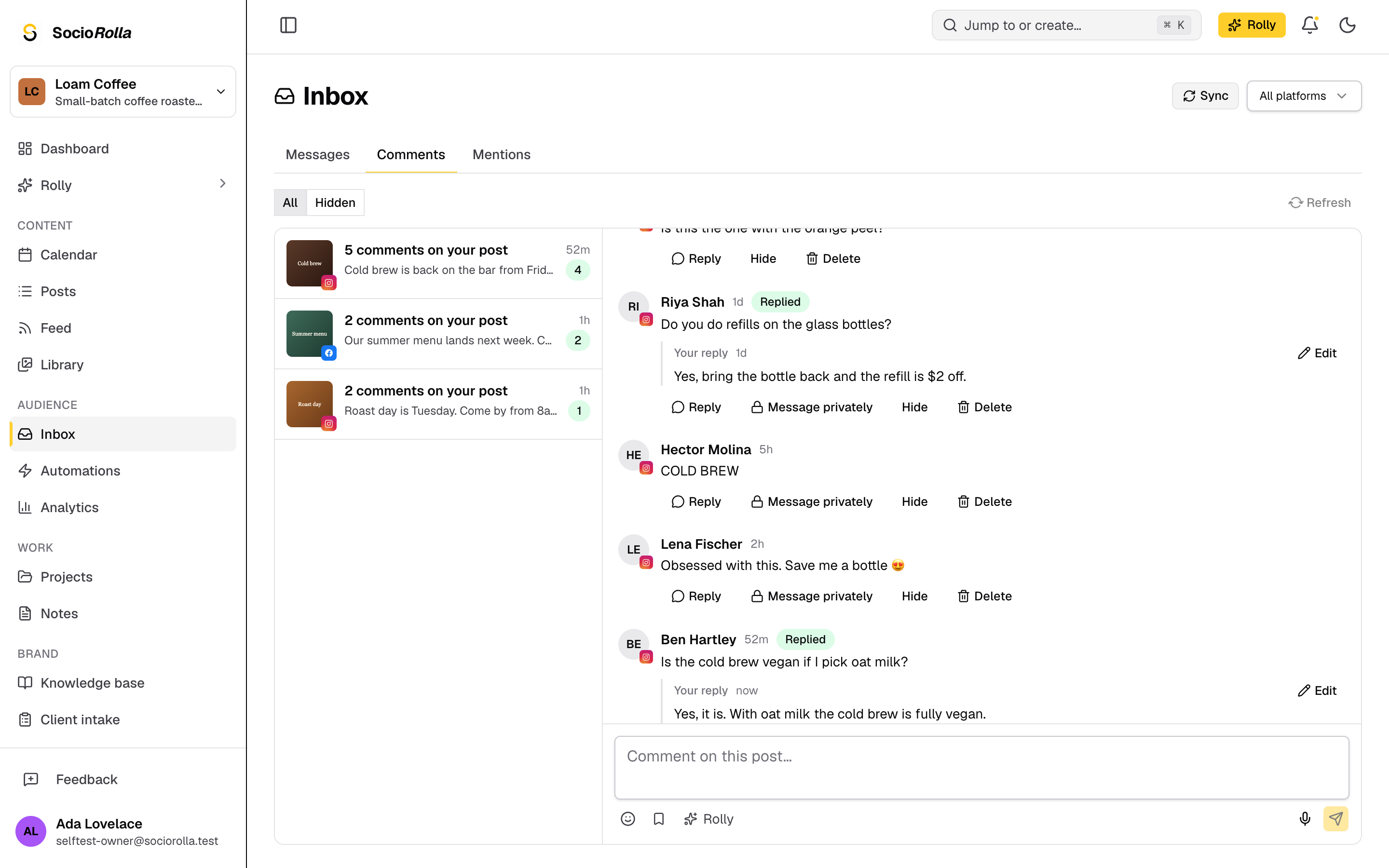The height and width of the screenshot is (868, 1389).
Task: Open Analytics in the sidebar
Action: (123, 507)
